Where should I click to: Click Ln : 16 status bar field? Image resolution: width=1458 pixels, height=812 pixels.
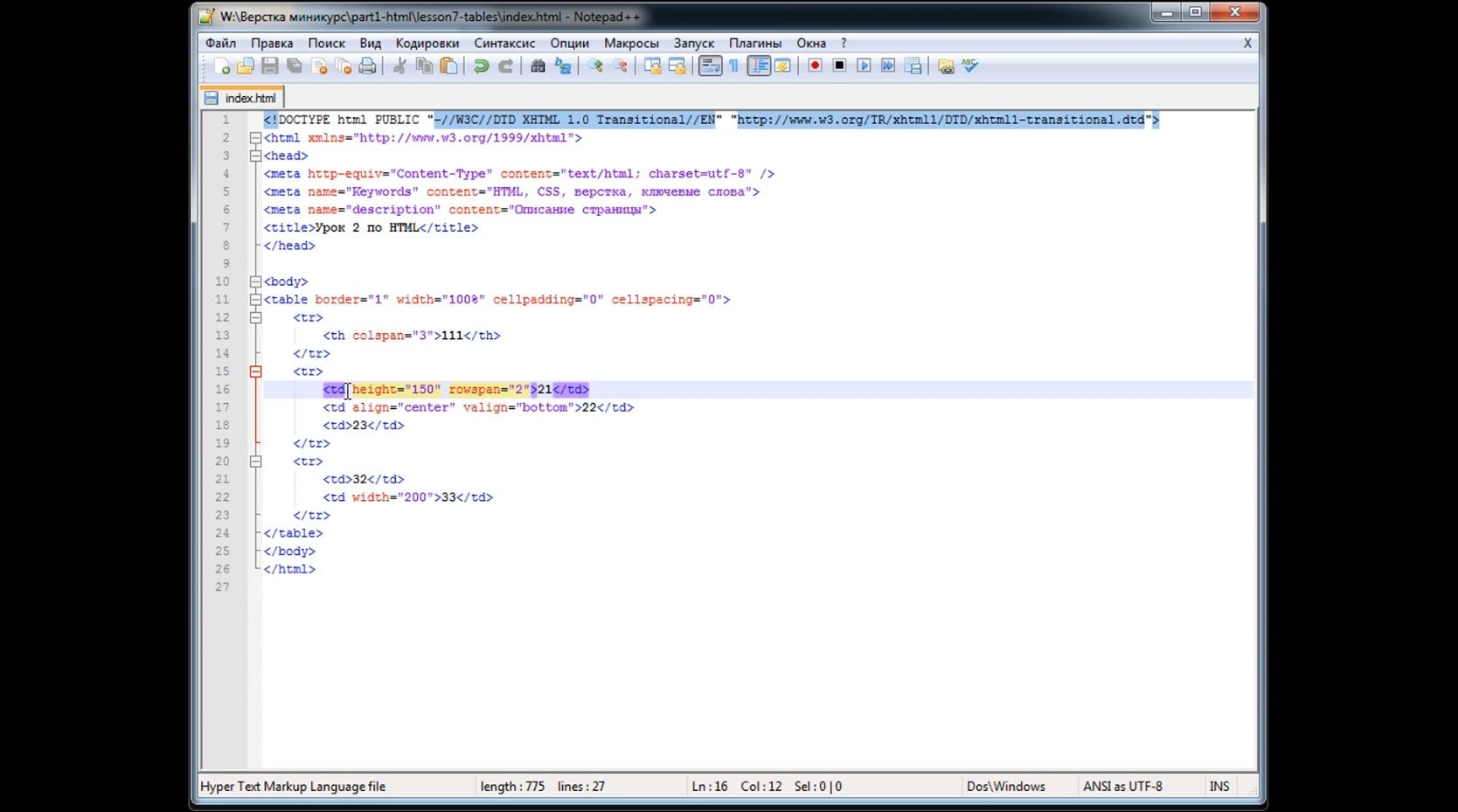710,787
